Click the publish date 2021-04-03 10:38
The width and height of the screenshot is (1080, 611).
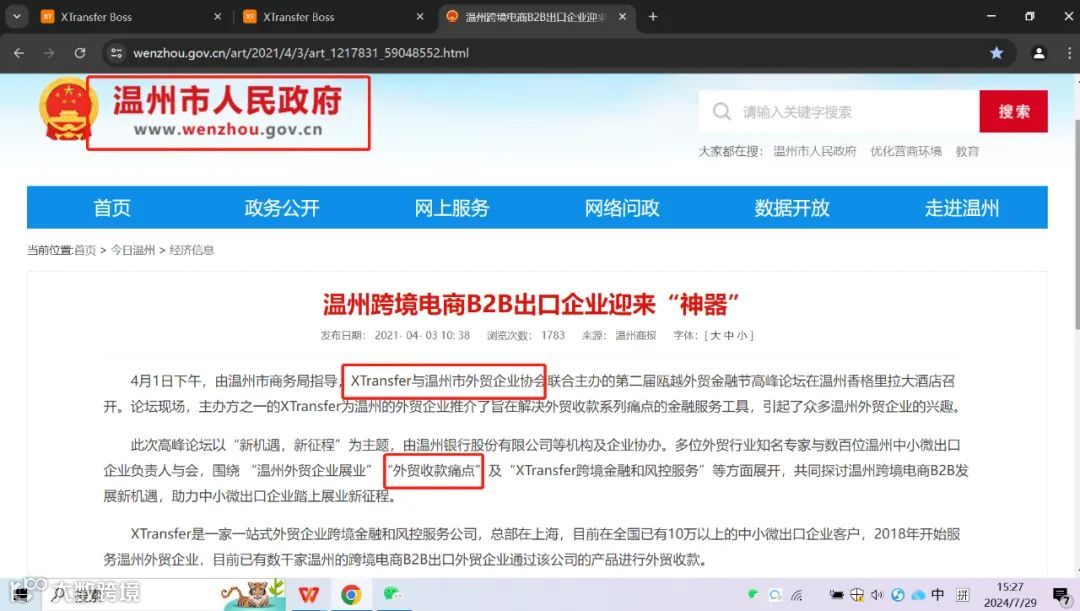pyautogui.click(x=422, y=335)
